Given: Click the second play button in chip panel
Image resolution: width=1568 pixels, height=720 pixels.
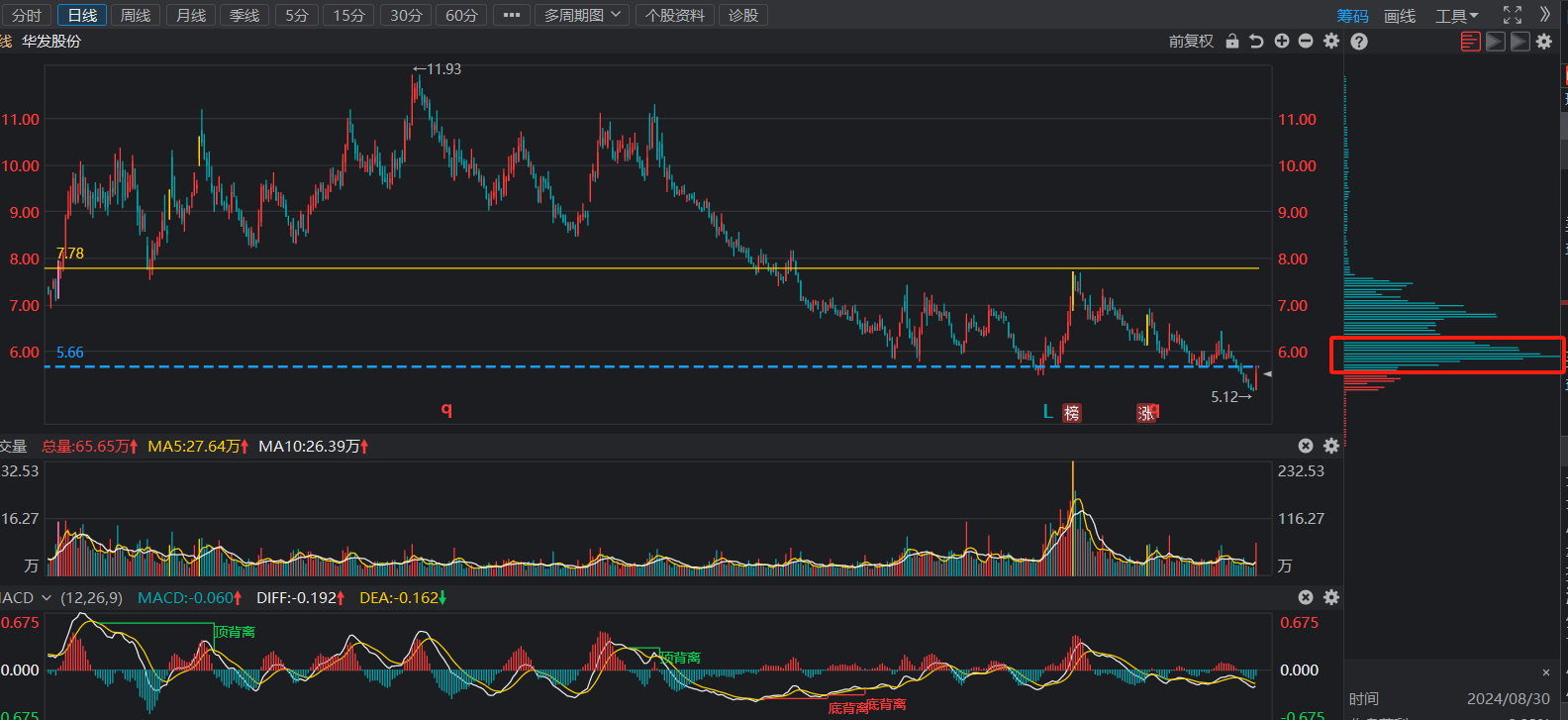Looking at the screenshot, I should [x=1519, y=42].
